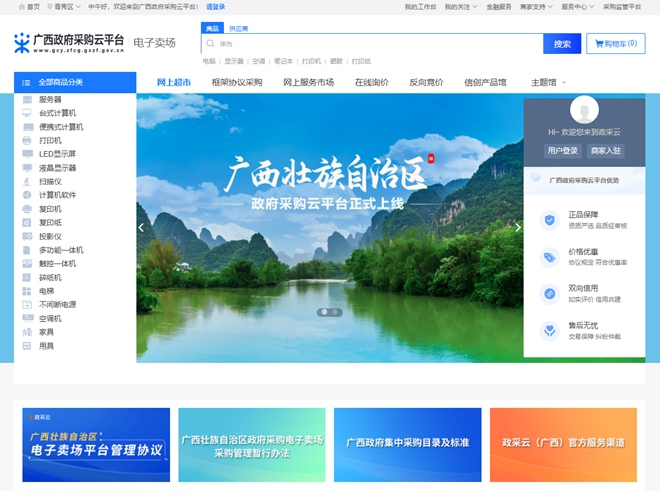Screen dimensions: 660x491
Task: Click the printer icon beside 打印机
Action: click(x=27, y=141)
